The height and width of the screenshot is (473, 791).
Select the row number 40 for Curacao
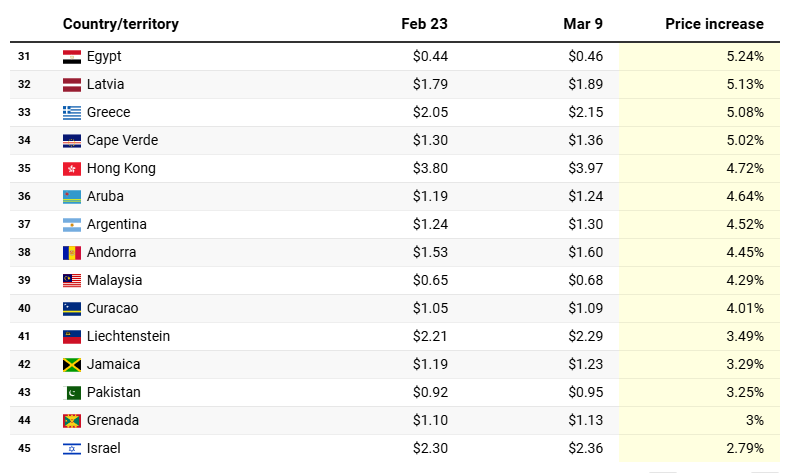[24, 308]
